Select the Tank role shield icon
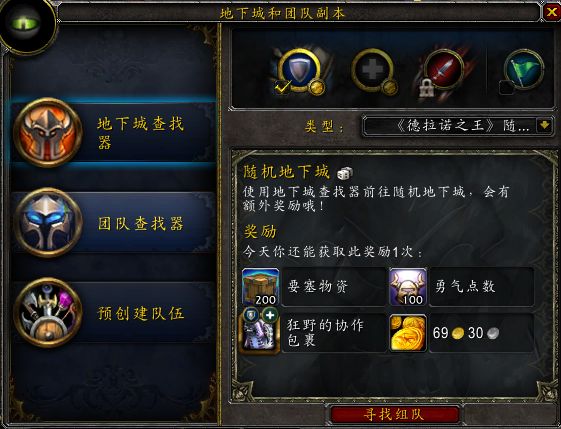Screen dimensions: 561x429 (299, 69)
